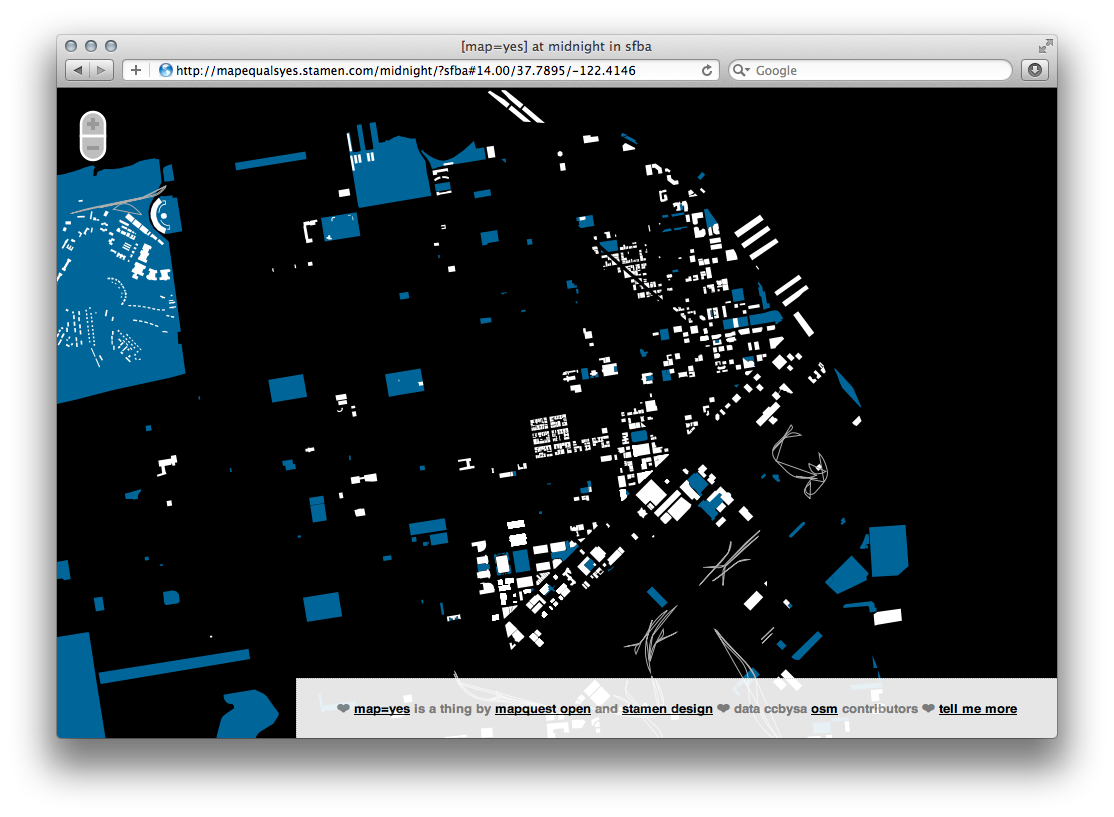Image resolution: width=1114 pixels, height=817 pixels.
Task: Click the resize arrows at top right
Action: click(x=1044, y=45)
